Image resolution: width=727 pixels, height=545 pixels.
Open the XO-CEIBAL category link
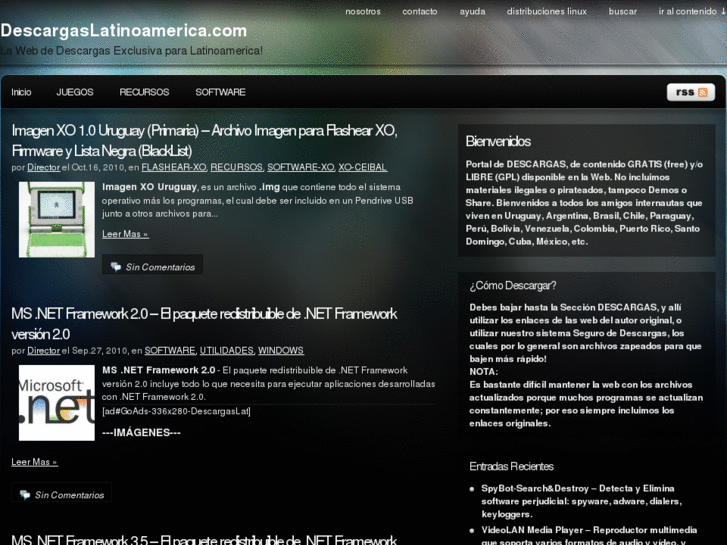[x=363, y=167]
